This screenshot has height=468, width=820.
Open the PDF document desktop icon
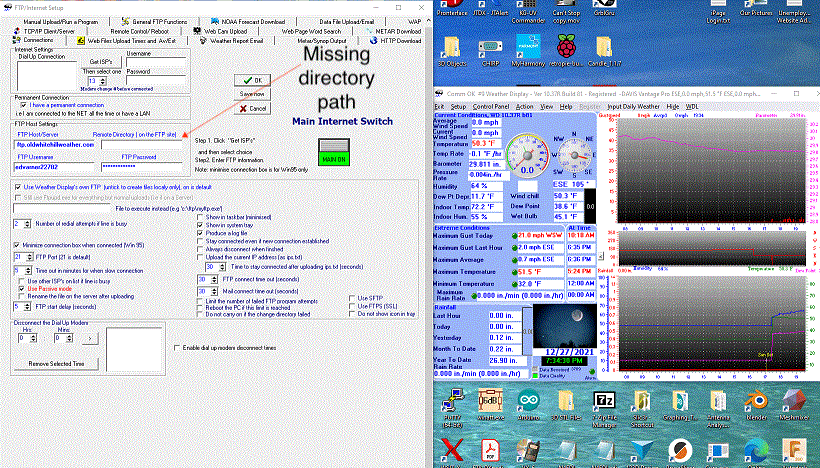(x=491, y=451)
